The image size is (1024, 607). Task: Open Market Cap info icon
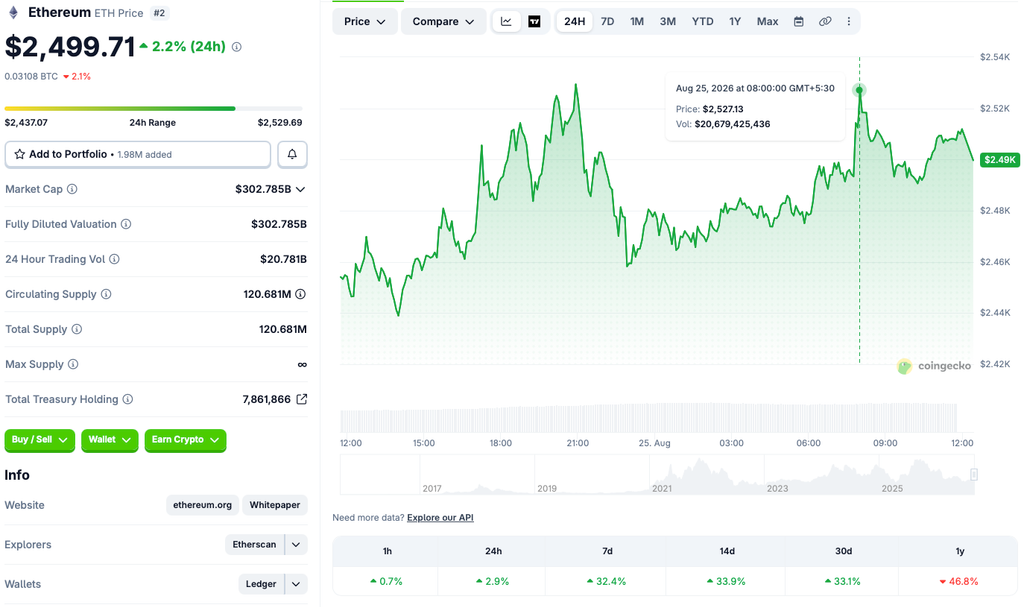pos(72,189)
